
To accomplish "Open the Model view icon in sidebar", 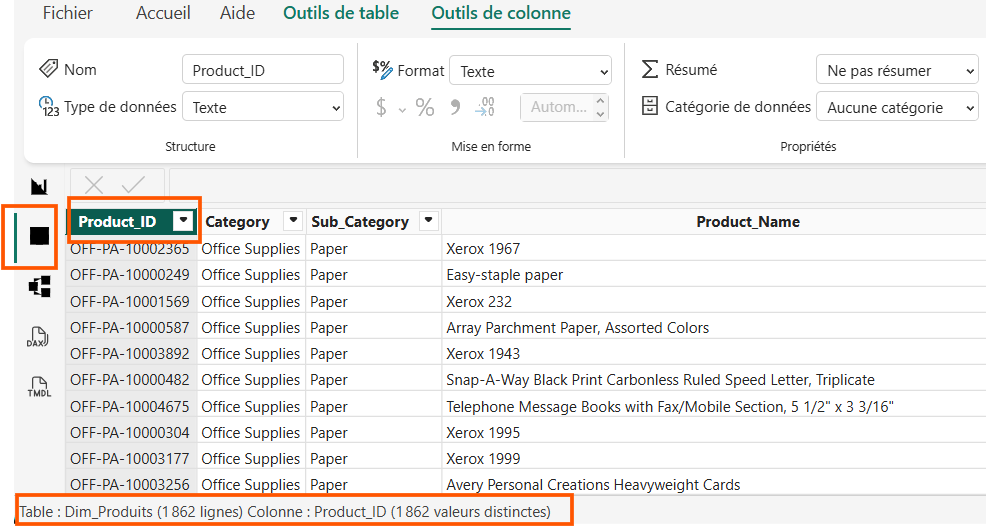I will point(39,287).
